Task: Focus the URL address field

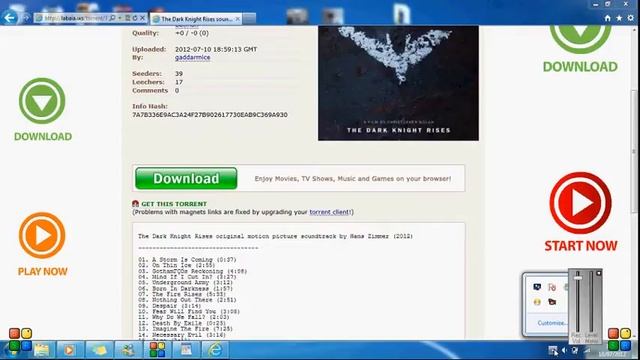Action: click(x=76, y=18)
